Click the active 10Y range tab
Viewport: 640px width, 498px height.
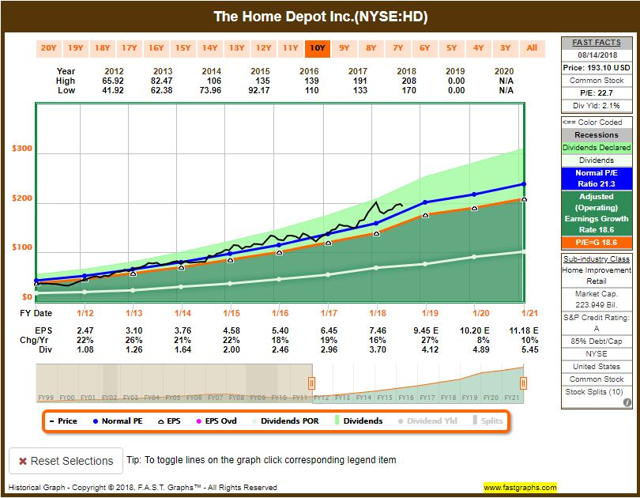pos(317,48)
